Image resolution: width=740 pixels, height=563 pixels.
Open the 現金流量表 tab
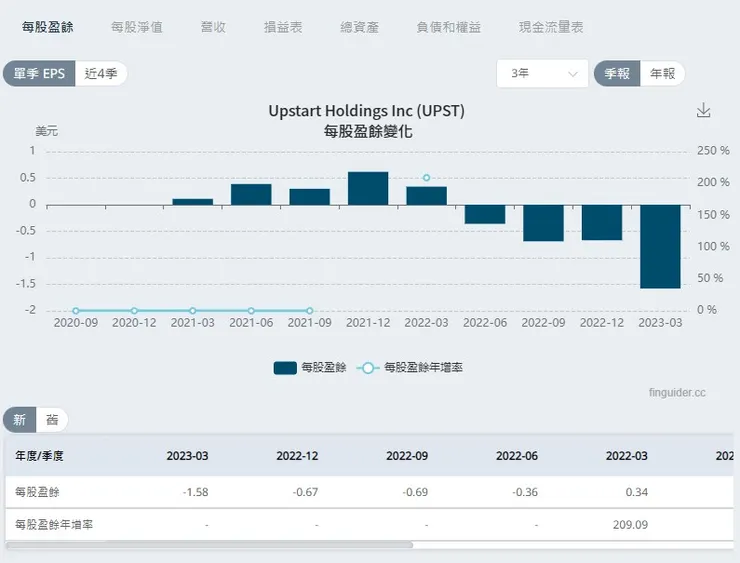[551, 27]
